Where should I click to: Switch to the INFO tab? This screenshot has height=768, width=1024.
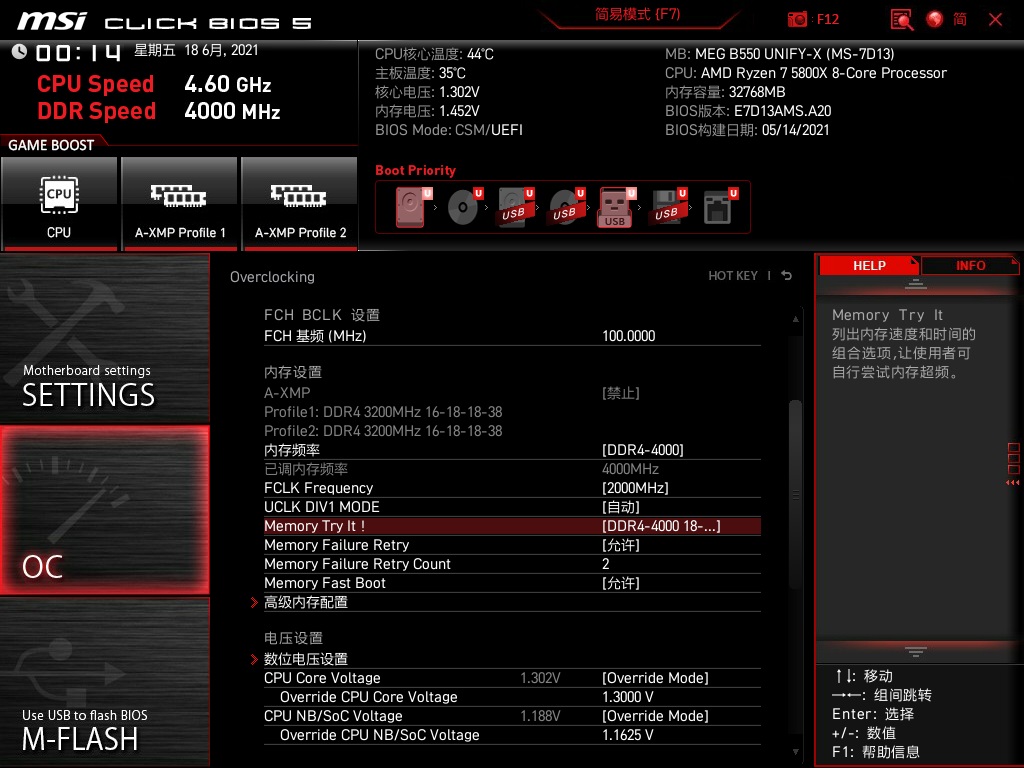pos(970,265)
